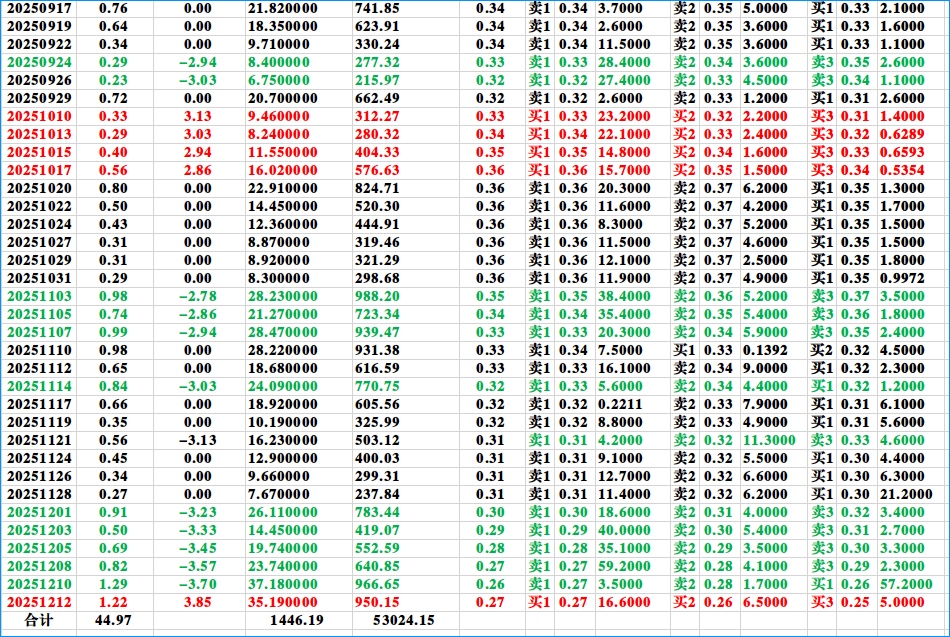Image resolution: width=950 pixels, height=637 pixels.
Task: Select red date 20251212
Action: pyautogui.click(x=39, y=602)
